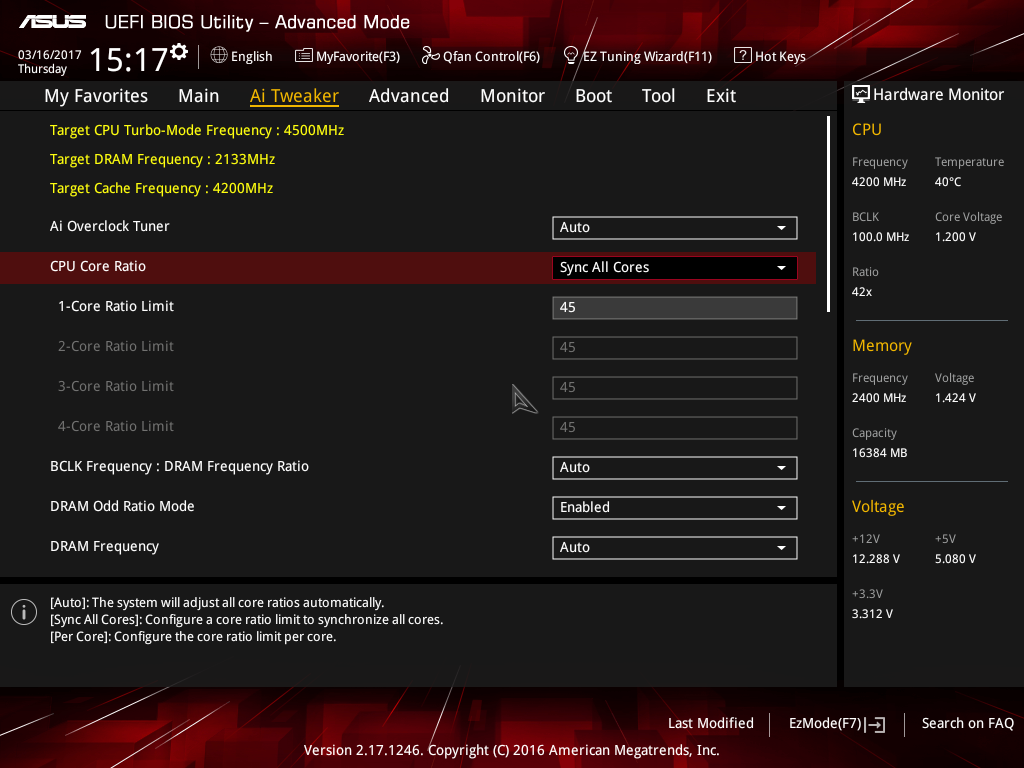This screenshot has width=1024, height=768.
Task: Click the 1-Core Ratio Limit input field
Action: tap(675, 308)
